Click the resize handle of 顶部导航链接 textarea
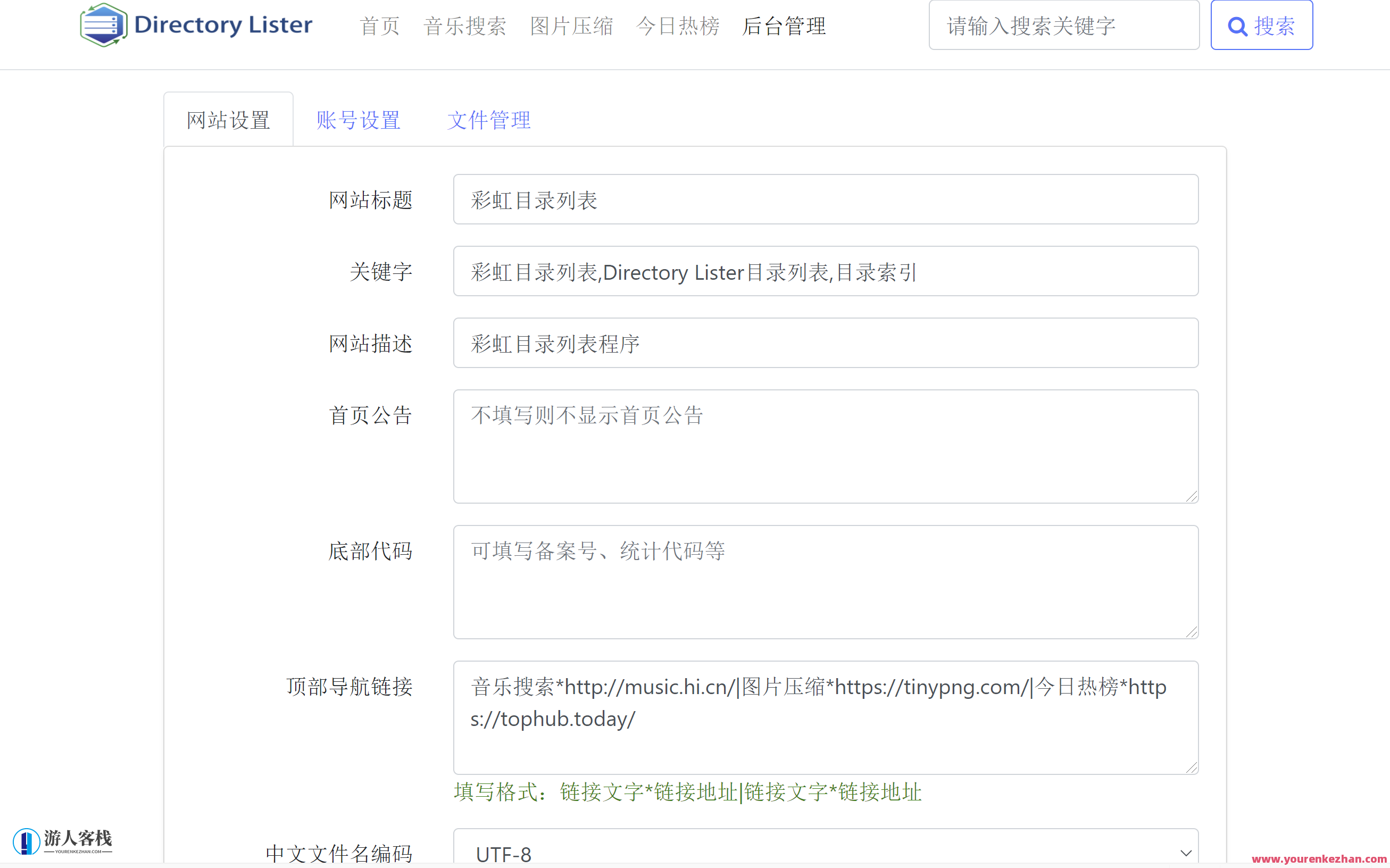 click(1192, 767)
